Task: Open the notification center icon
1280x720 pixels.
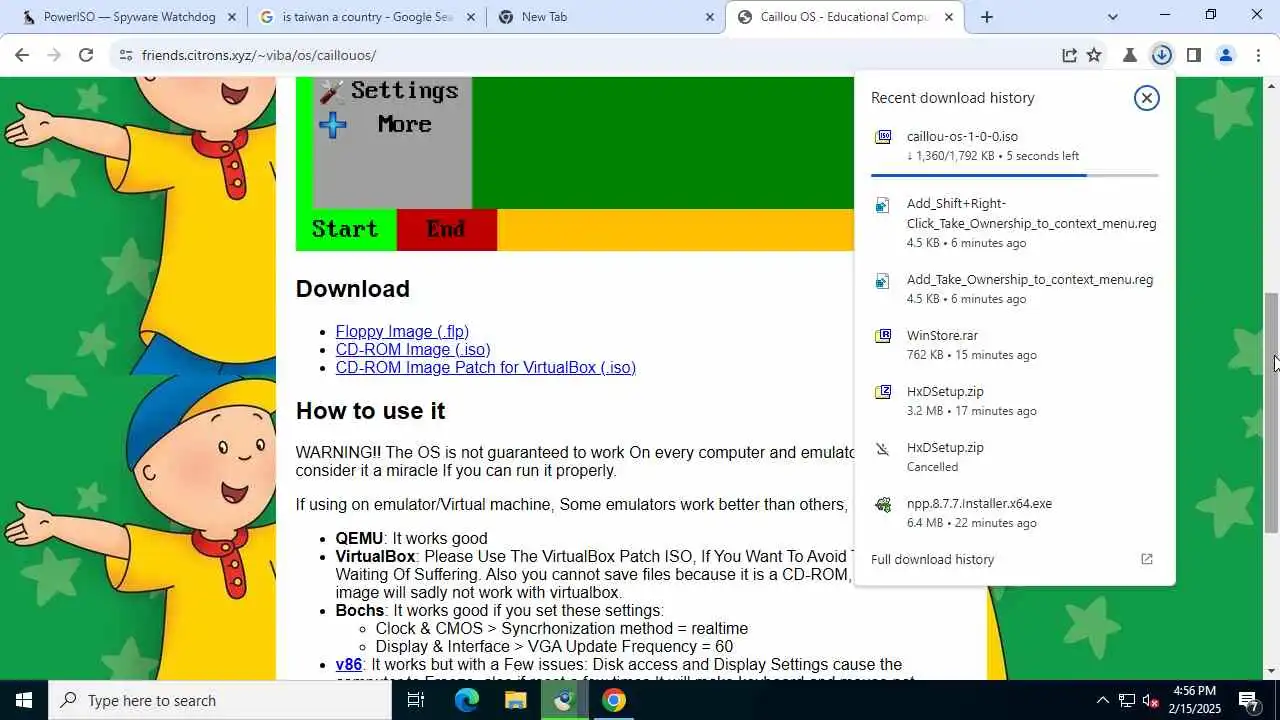Action: [x=1249, y=700]
